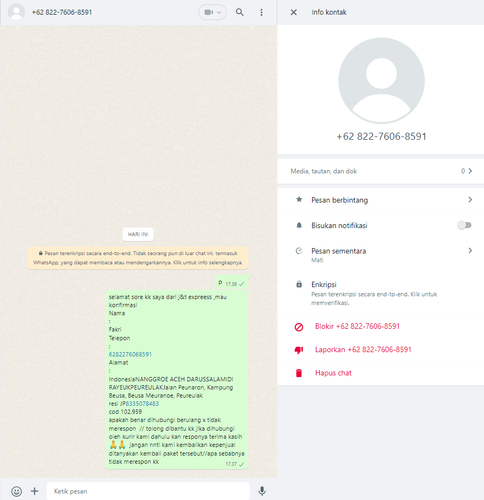Screen dimensions: 484x500
Task: Search within this chat using magnifier icon
Action: 240,12
